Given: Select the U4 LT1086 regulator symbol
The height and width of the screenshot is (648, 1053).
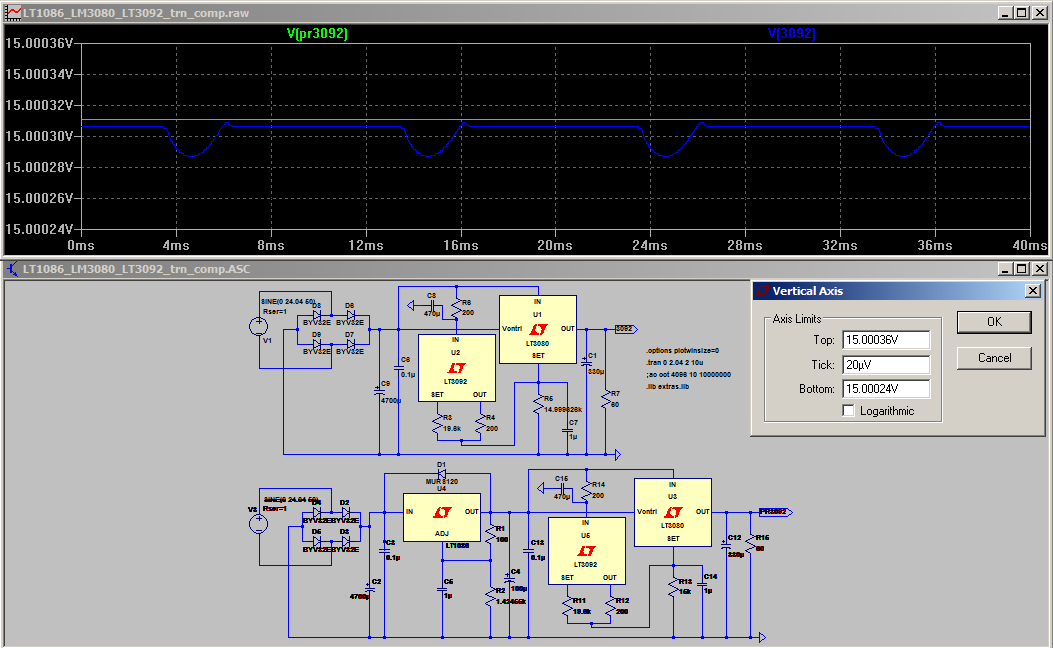Looking at the screenshot, I should 441,518.
